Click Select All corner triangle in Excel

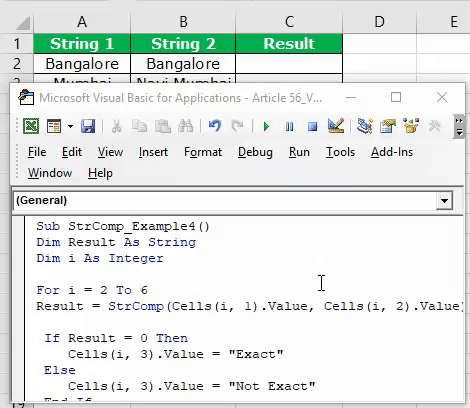pos(23,23)
